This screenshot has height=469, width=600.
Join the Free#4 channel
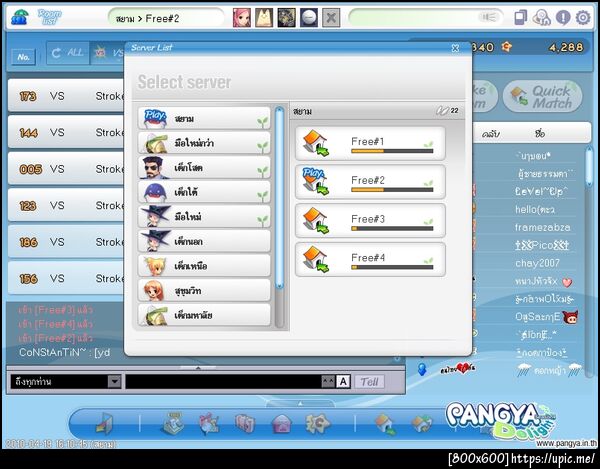click(370, 259)
